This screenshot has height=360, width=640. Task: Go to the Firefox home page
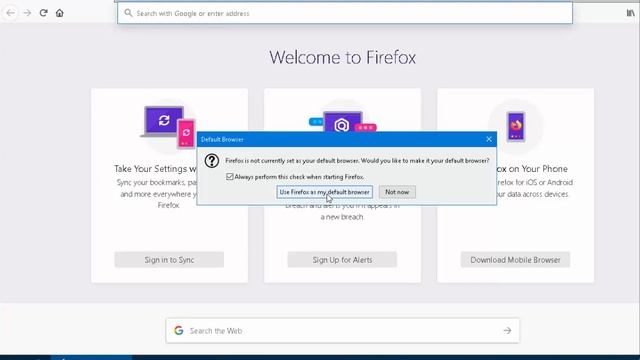click(x=60, y=13)
